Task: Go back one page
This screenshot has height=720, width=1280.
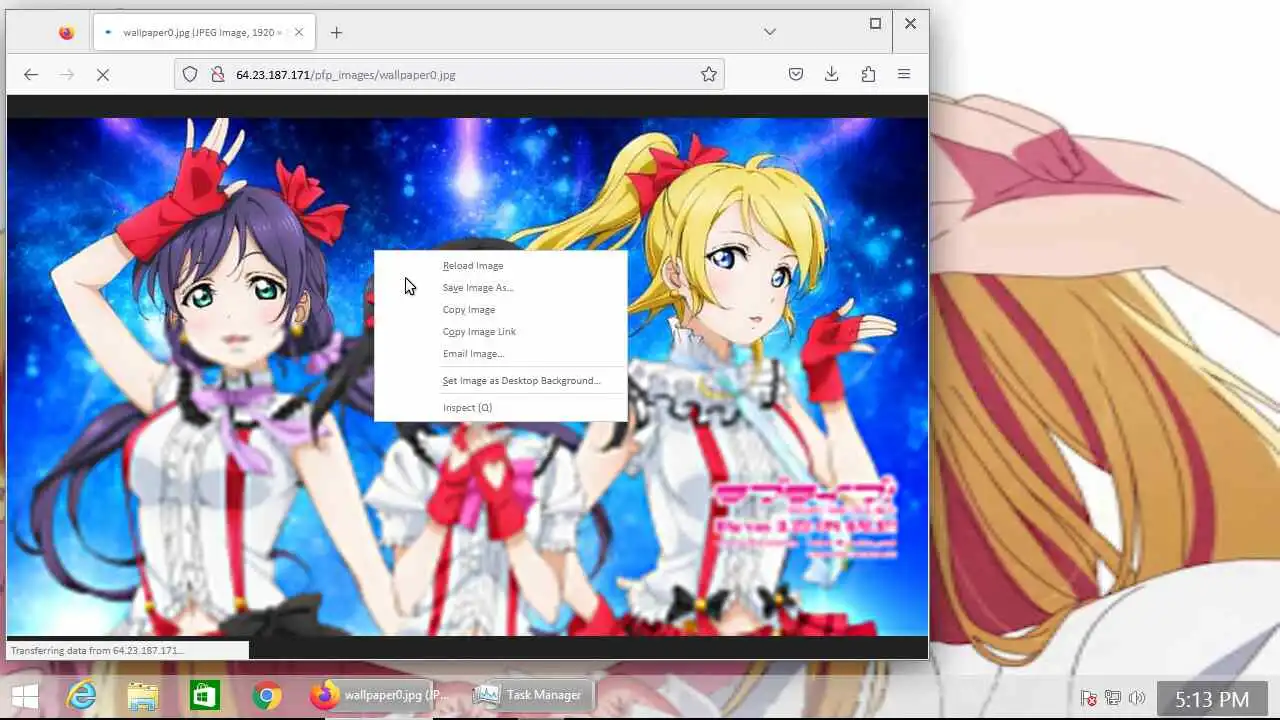Action: tap(31, 74)
